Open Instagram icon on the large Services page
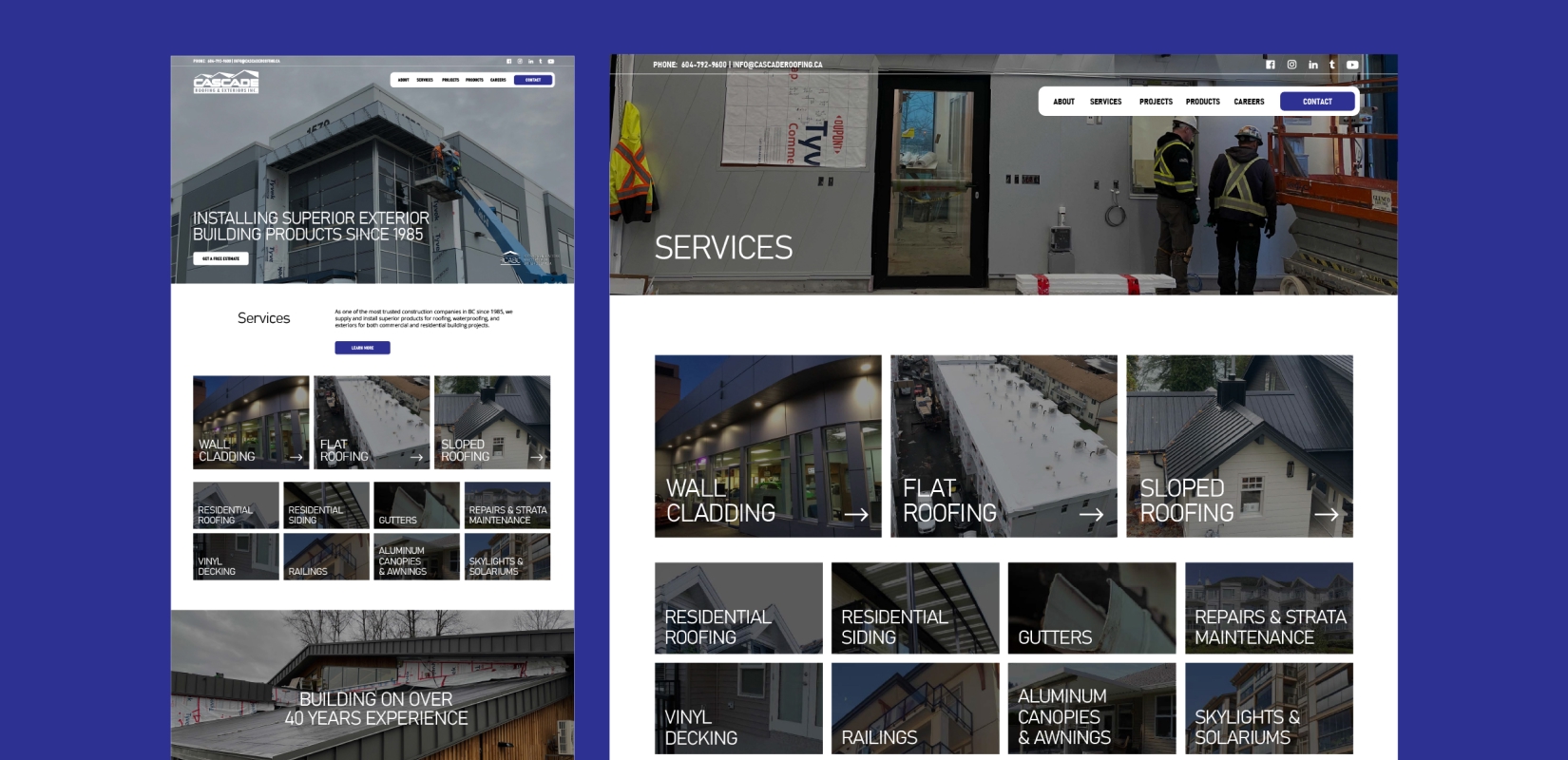 tap(1291, 65)
